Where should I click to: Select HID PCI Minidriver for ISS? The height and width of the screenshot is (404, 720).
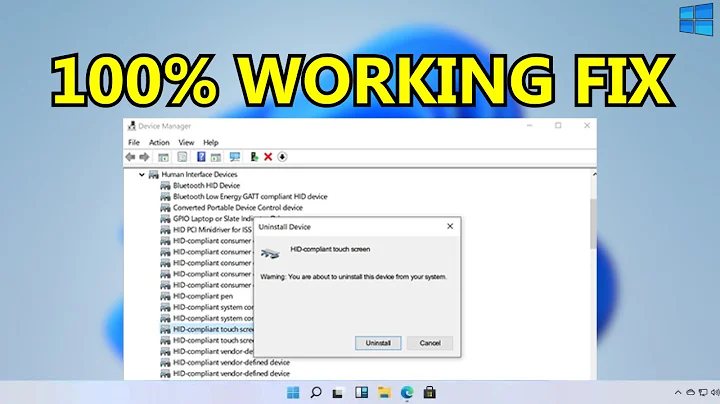[212, 230]
